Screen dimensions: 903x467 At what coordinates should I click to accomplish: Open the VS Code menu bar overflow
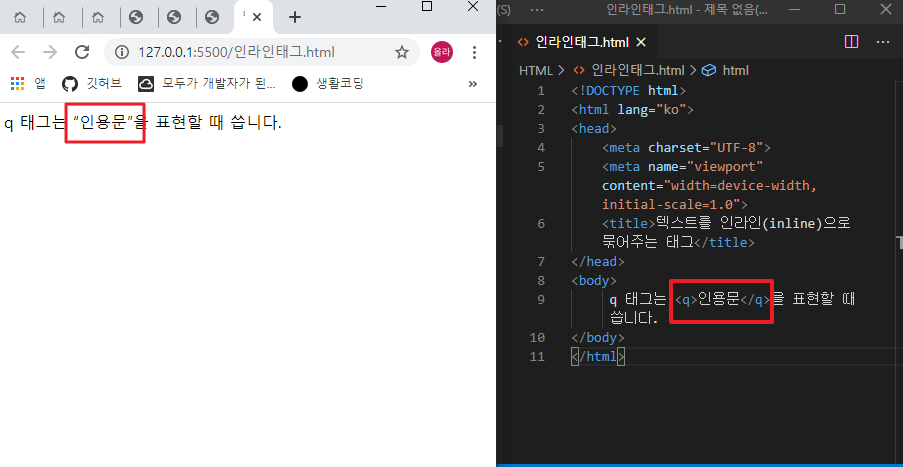pos(537,9)
